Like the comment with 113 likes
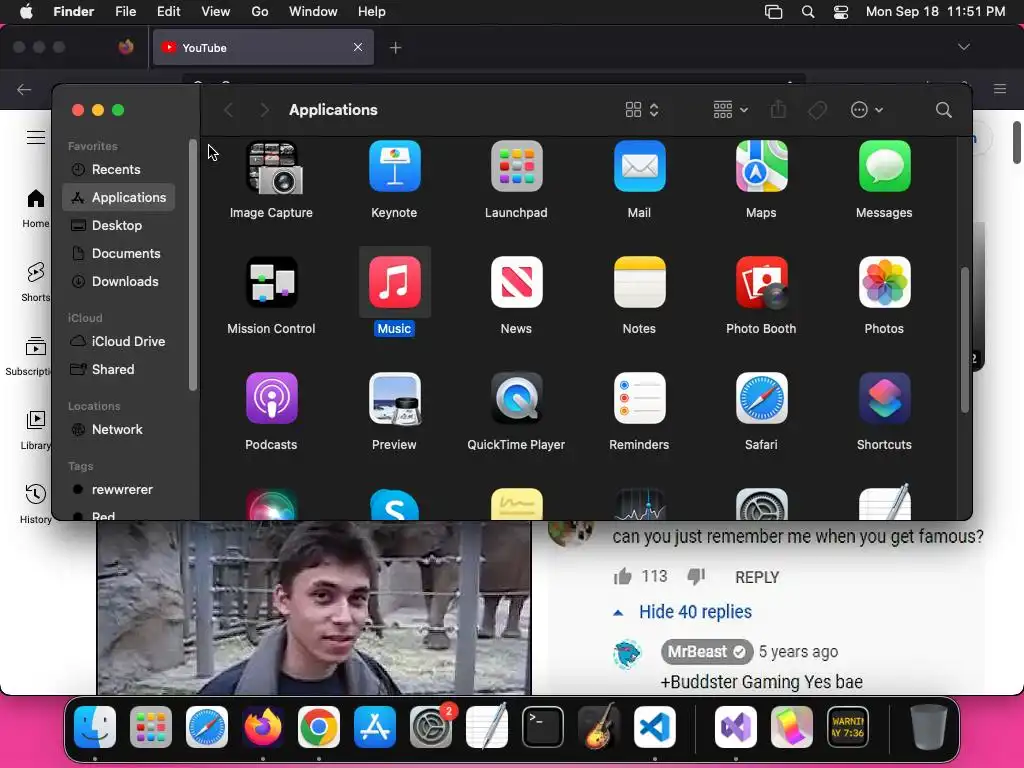Viewport: 1024px width, 768px height. (x=622, y=577)
